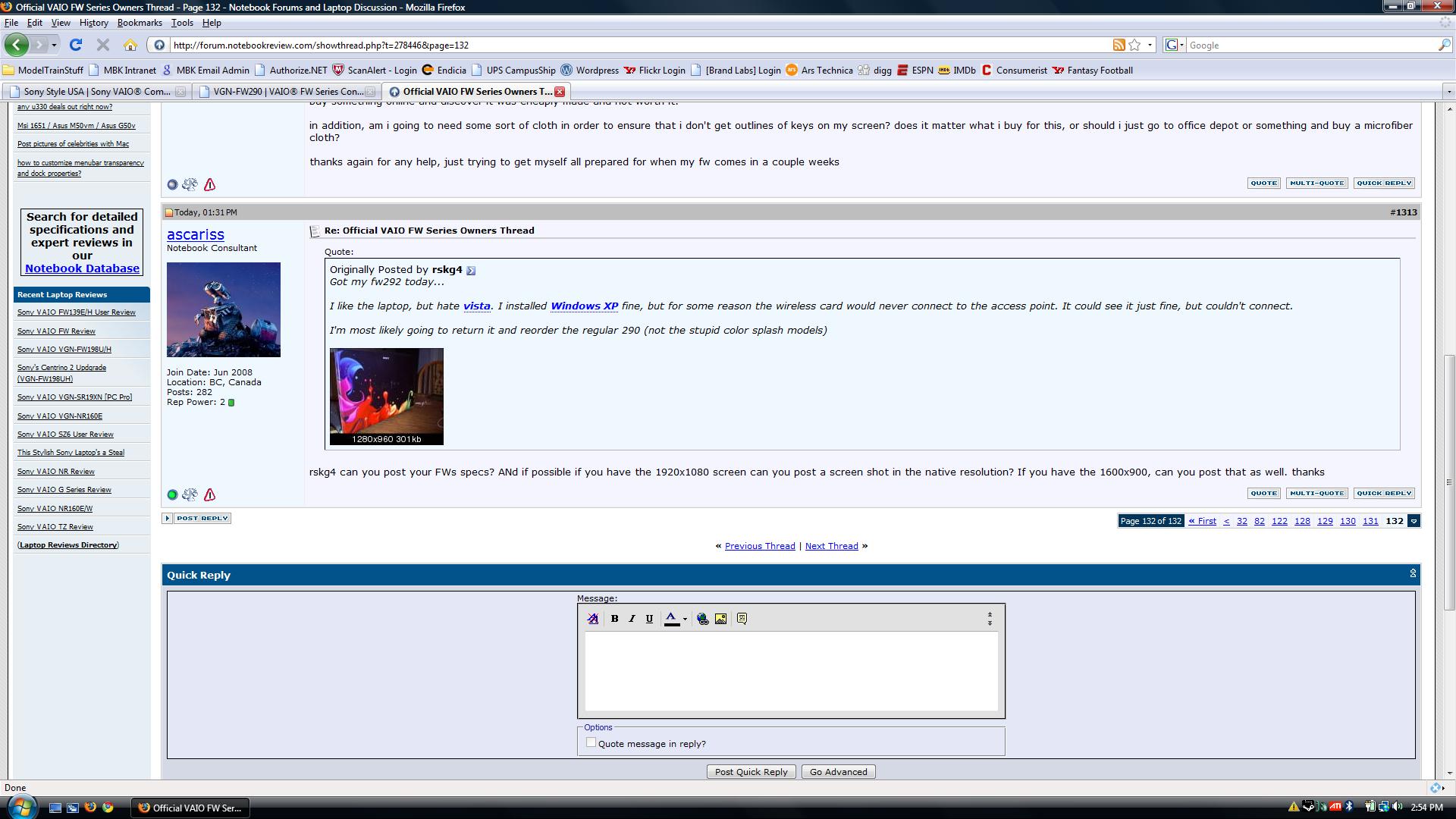Viewport: 1456px width, 819px height.
Task: Open the Previous Thread link
Action: coord(760,546)
